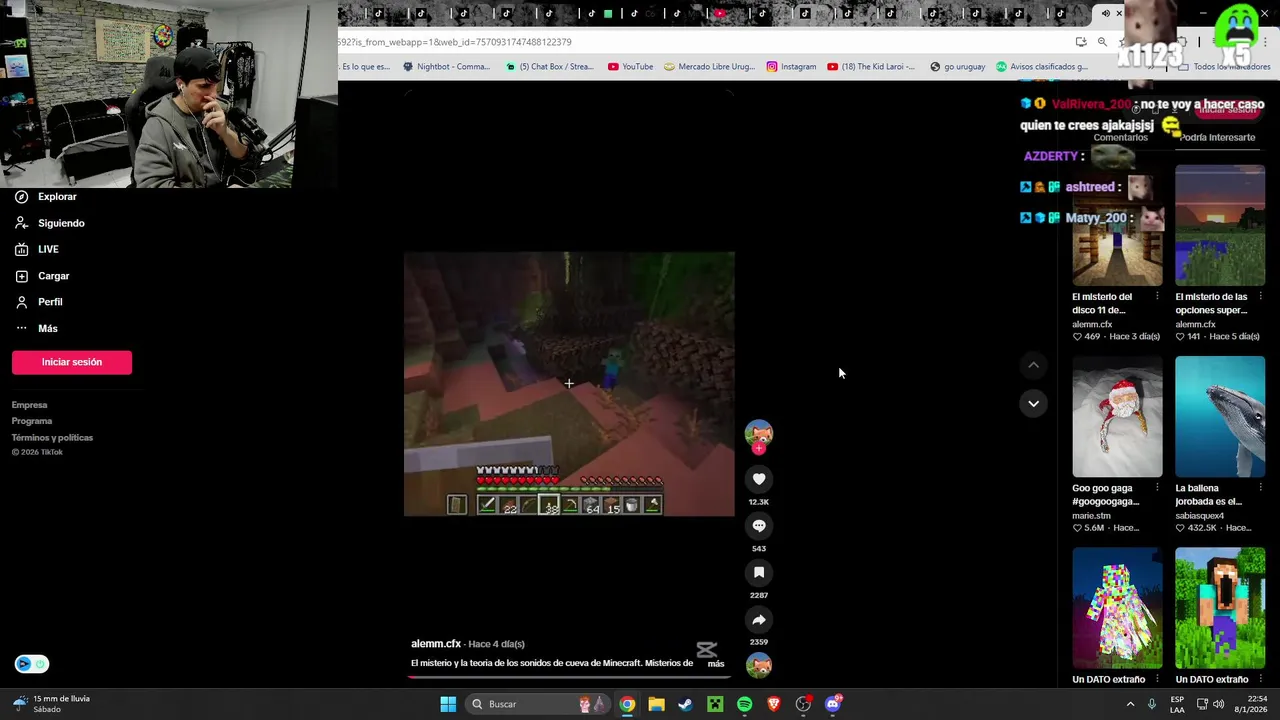1280x720 pixels.
Task: Click the install app icon in address bar
Action: [x=1081, y=42]
